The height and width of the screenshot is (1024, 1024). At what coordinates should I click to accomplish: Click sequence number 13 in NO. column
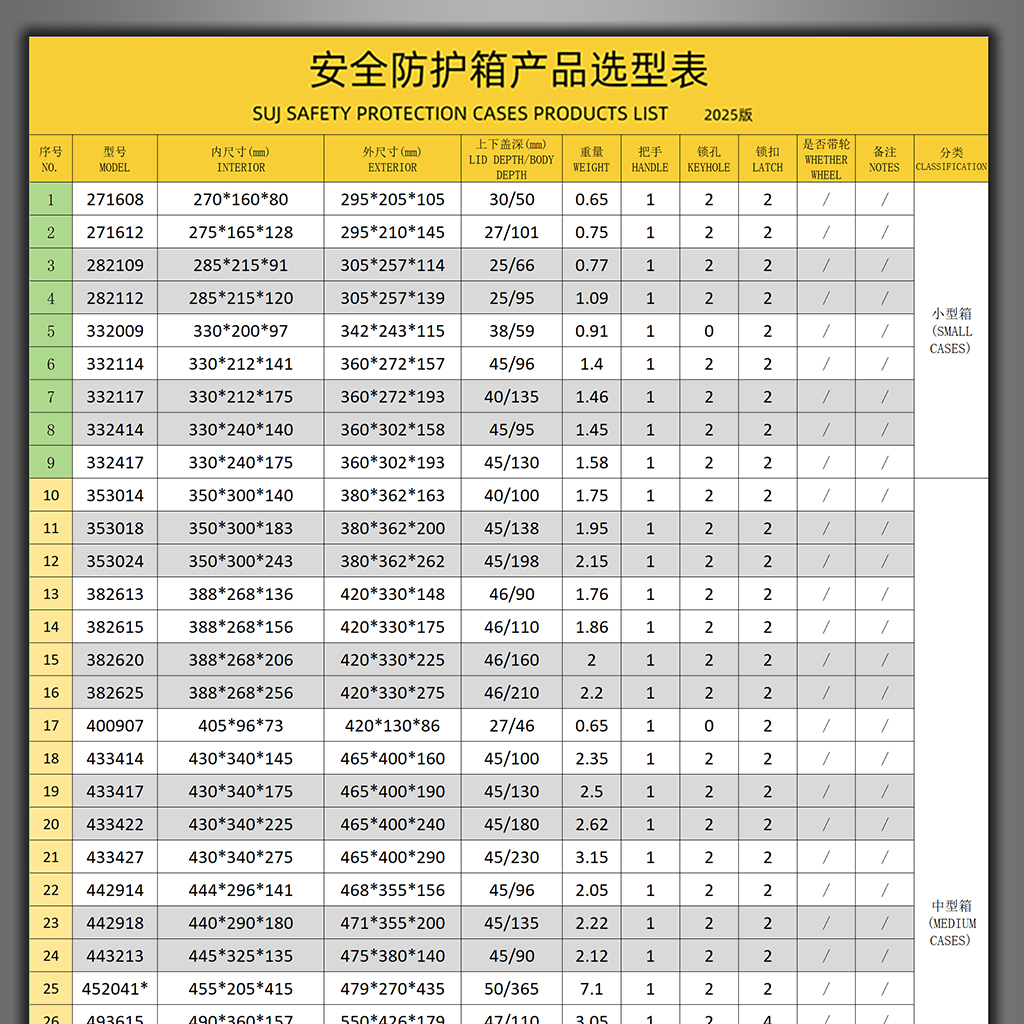click(51, 594)
